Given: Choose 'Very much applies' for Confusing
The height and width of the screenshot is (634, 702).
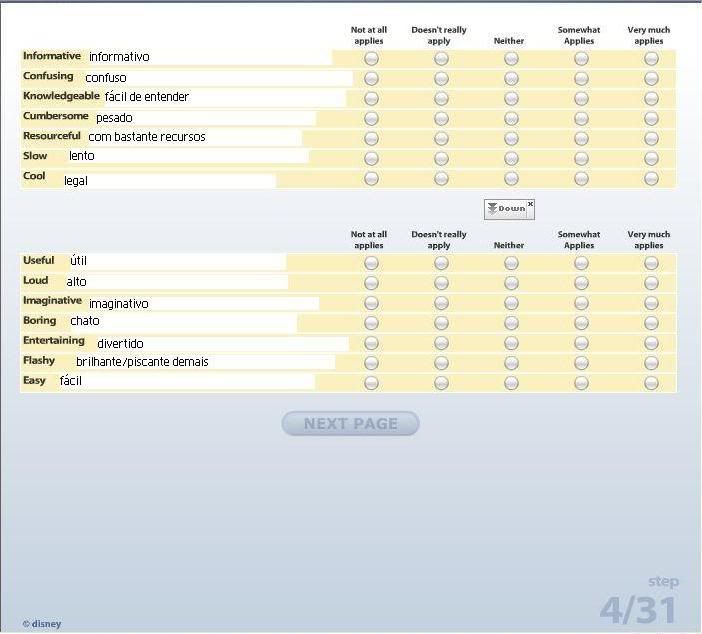Looking at the screenshot, I should 651,79.
